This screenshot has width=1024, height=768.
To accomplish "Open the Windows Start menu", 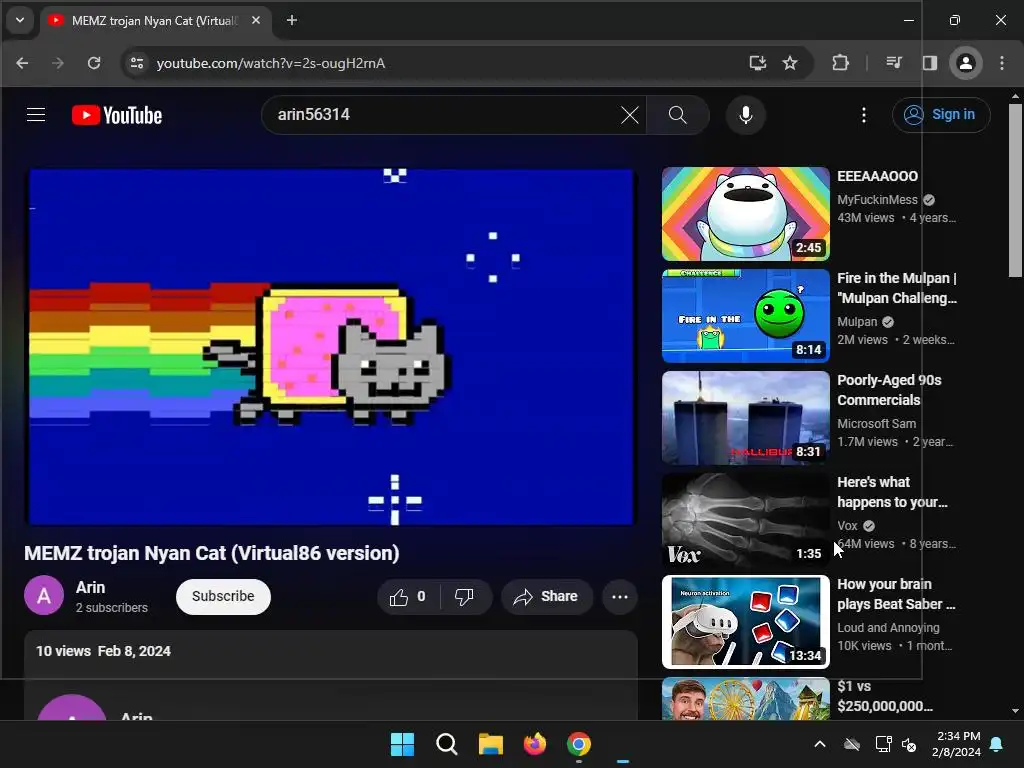I will pyautogui.click(x=402, y=744).
